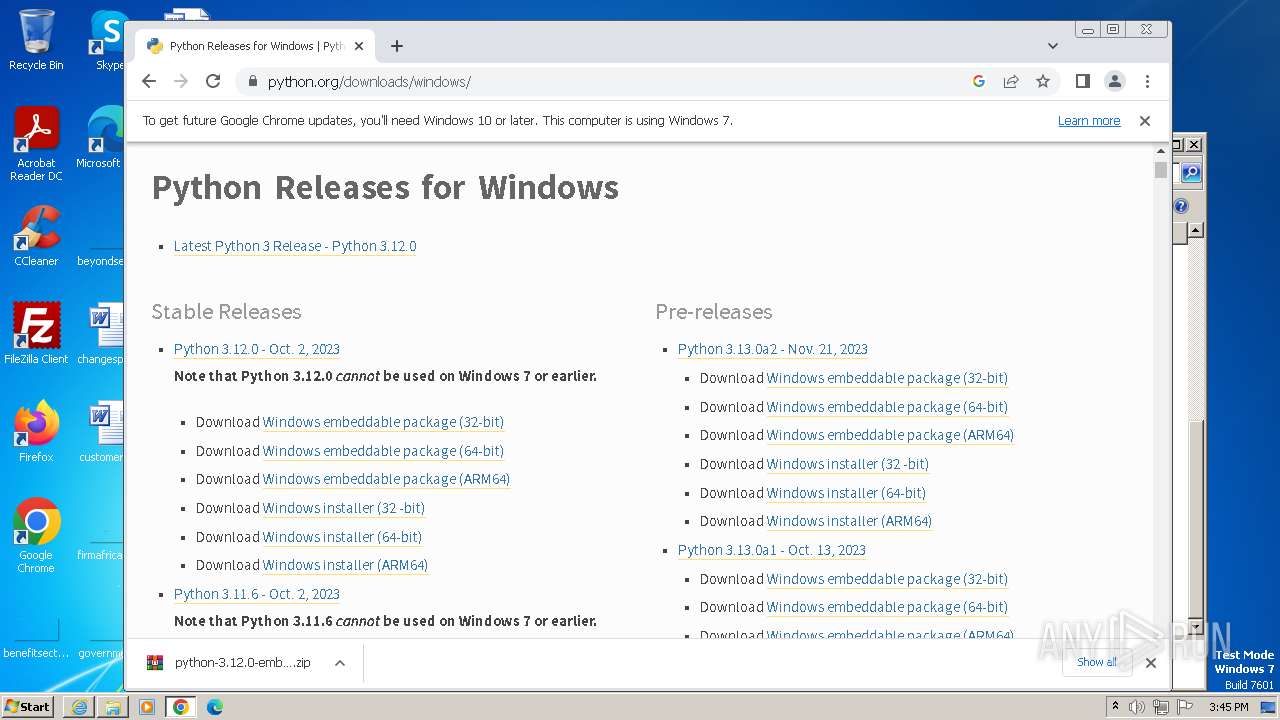Share this page via the share icon
Image resolution: width=1280 pixels, height=720 pixels.
pos(1011,81)
